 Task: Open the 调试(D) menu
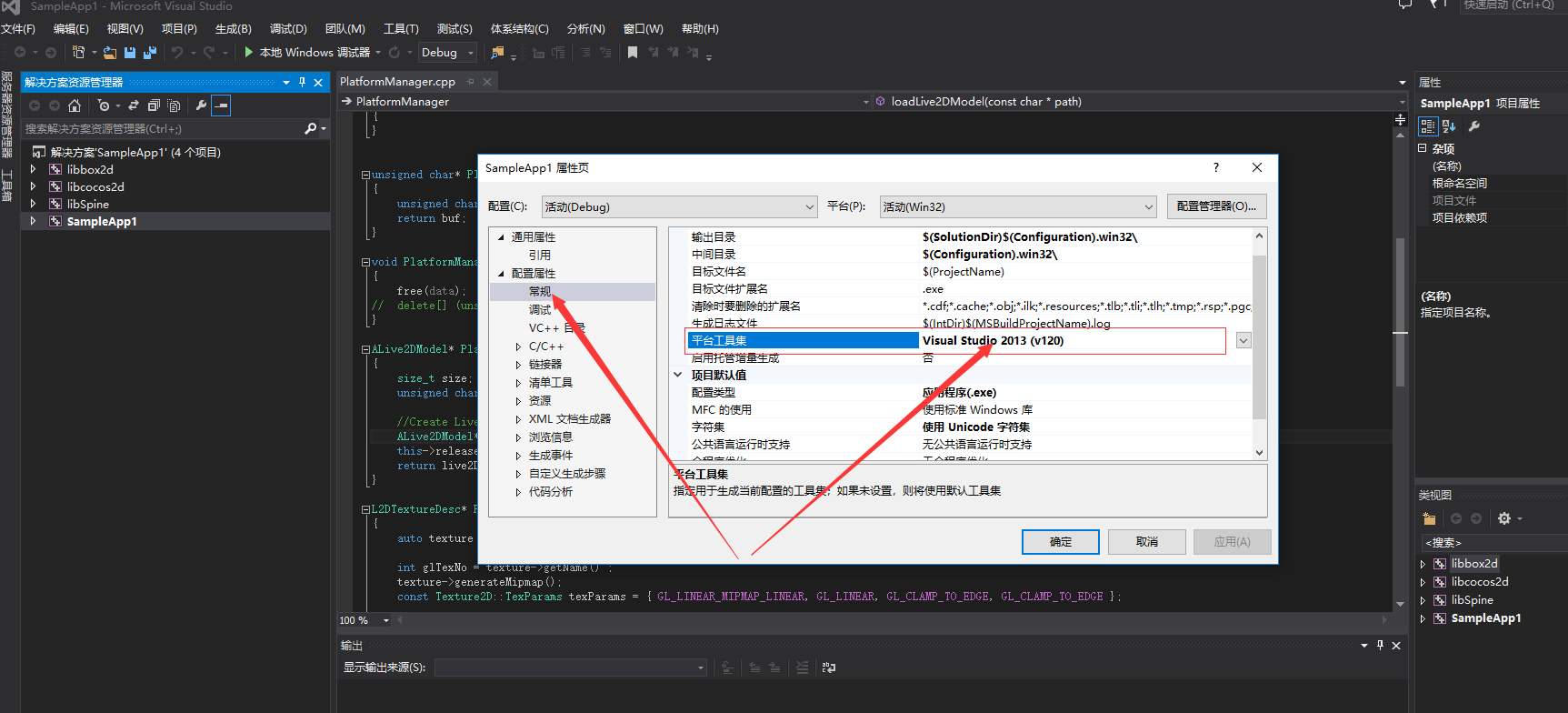(x=288, y=29)
